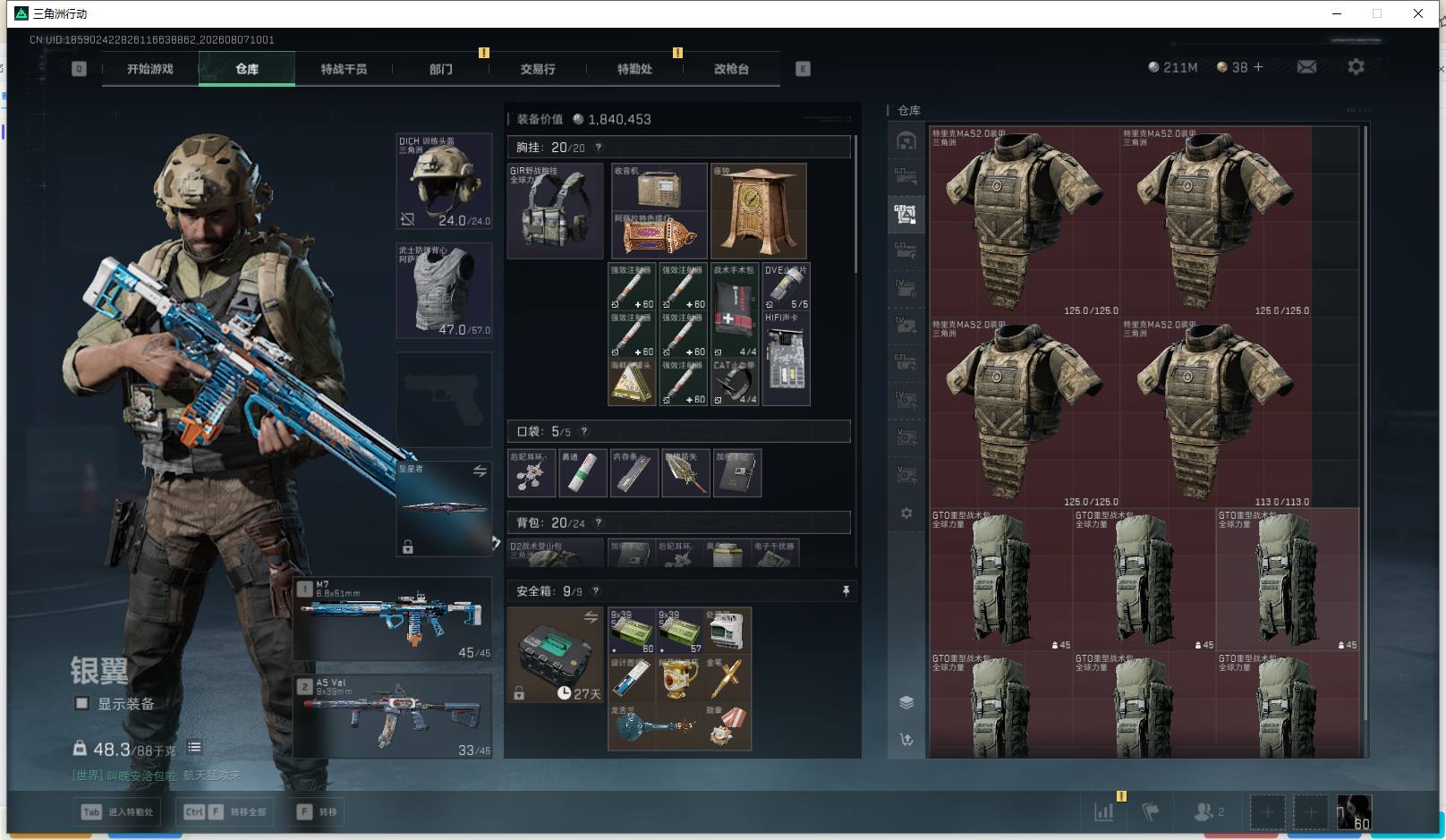Viewport: 1446px width, 840px height.
Task: Show help for 胸挂 capacity
Action: click(599, 148)
